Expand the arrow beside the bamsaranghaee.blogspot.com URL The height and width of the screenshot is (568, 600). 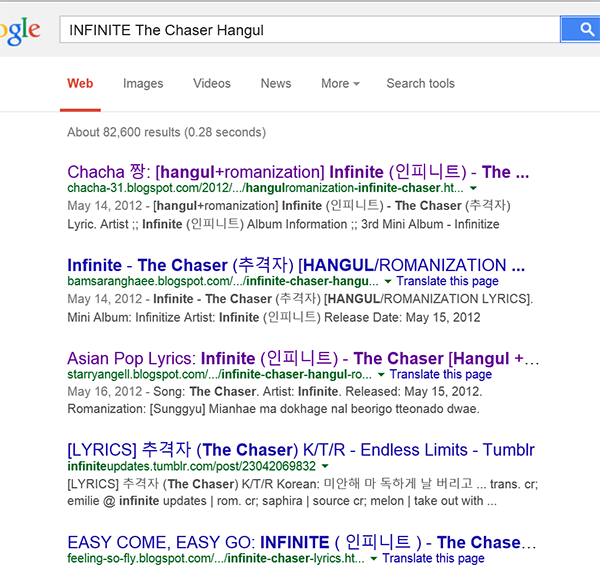click(376, 282)
